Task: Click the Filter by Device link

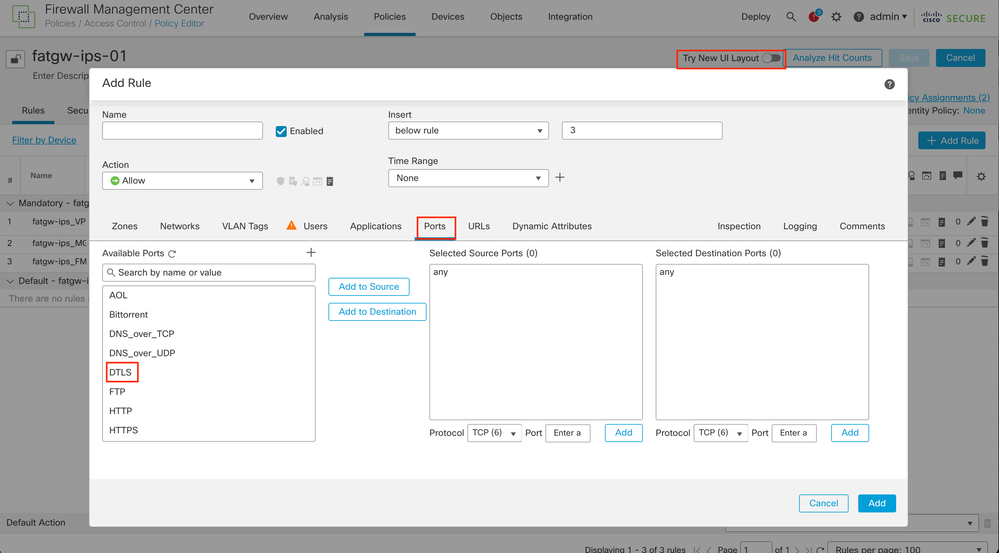Action: (x=44, y=140)
